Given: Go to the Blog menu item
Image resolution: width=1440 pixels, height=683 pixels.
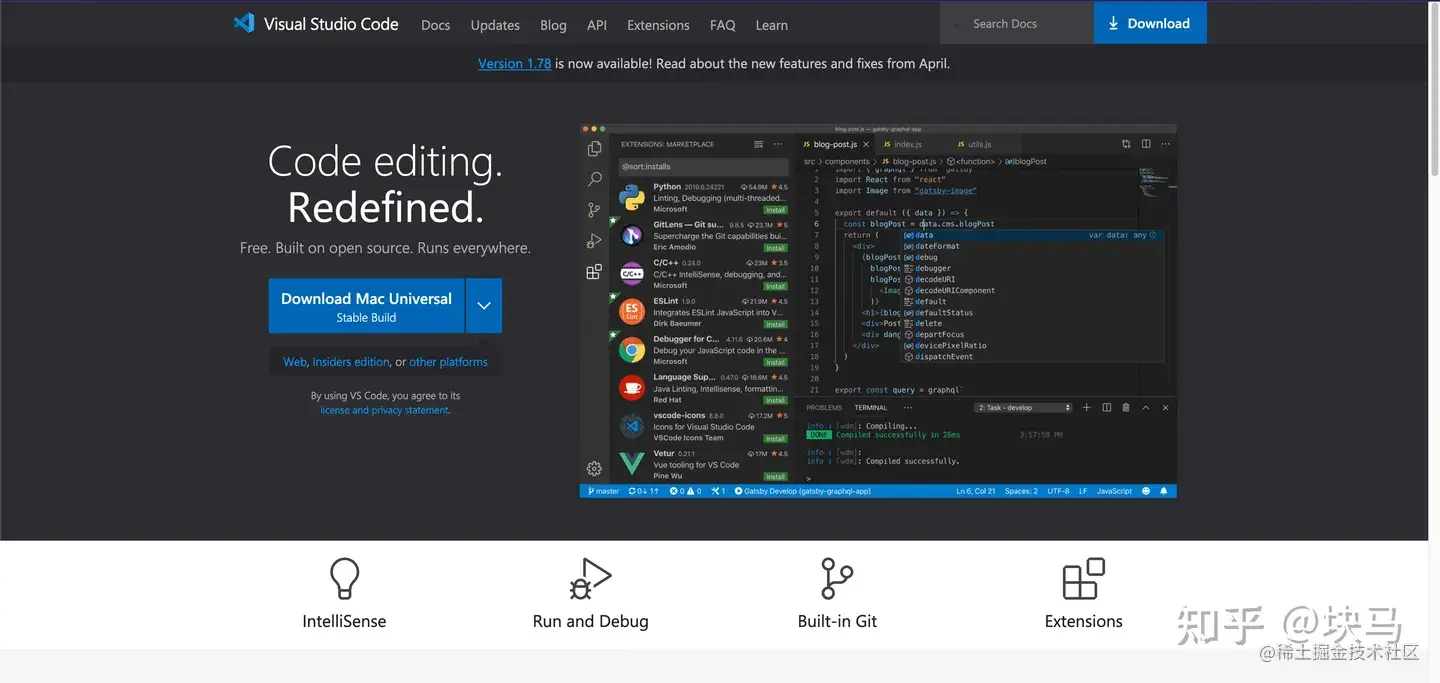Looking at the screenshot, I should pos(553,25).
